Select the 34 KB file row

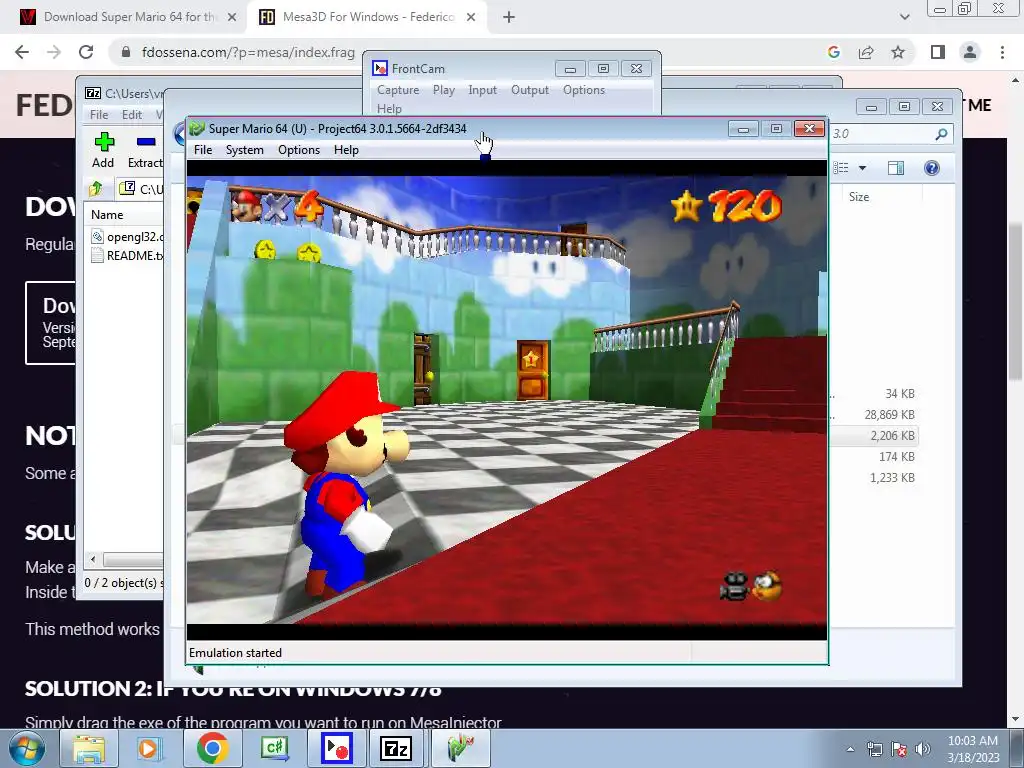tap(874, 394)
